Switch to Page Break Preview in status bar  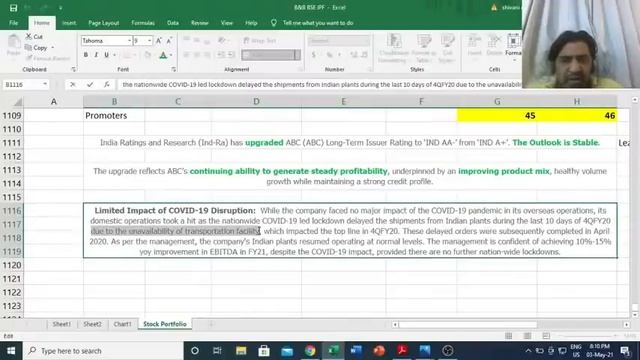(546, 336)
